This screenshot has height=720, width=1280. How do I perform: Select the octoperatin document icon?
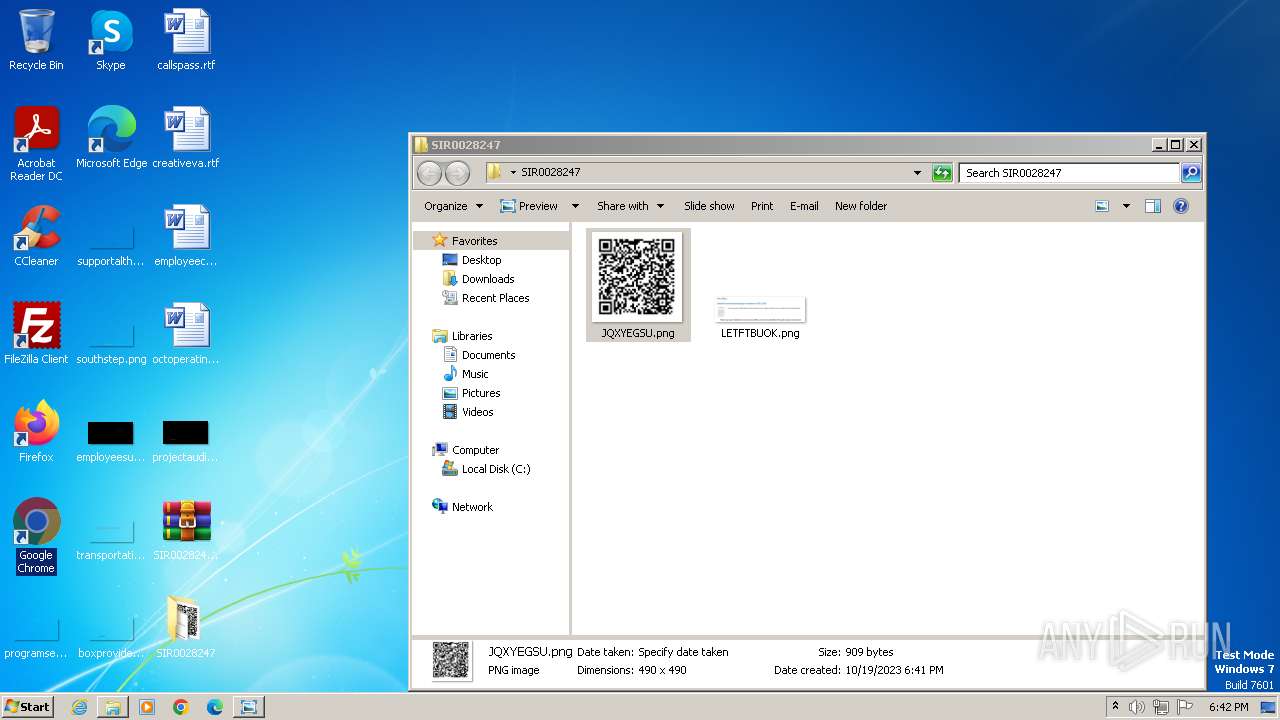point(186,333)
